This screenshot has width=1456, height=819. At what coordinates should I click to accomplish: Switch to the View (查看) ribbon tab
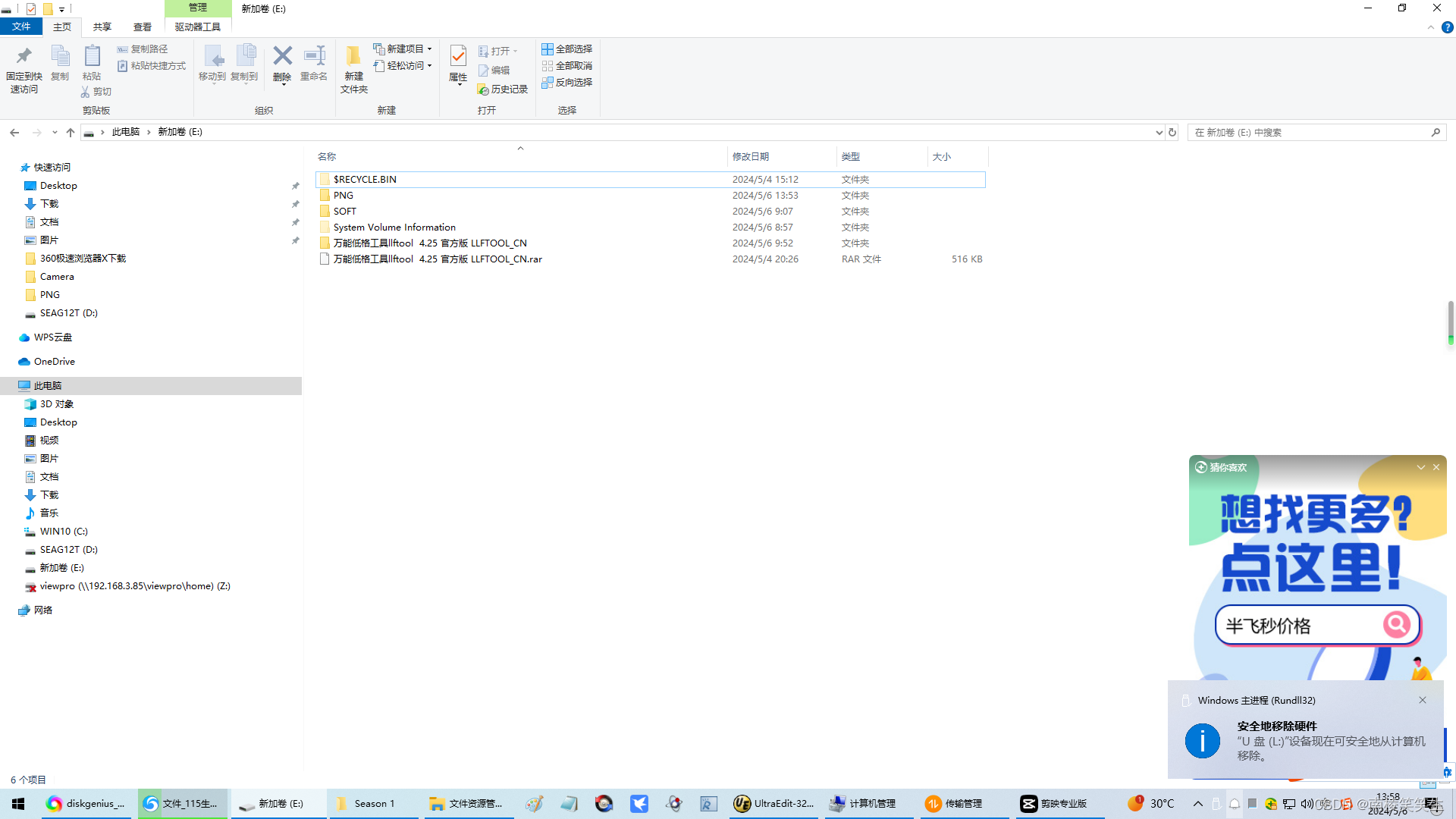click(143, 27)
